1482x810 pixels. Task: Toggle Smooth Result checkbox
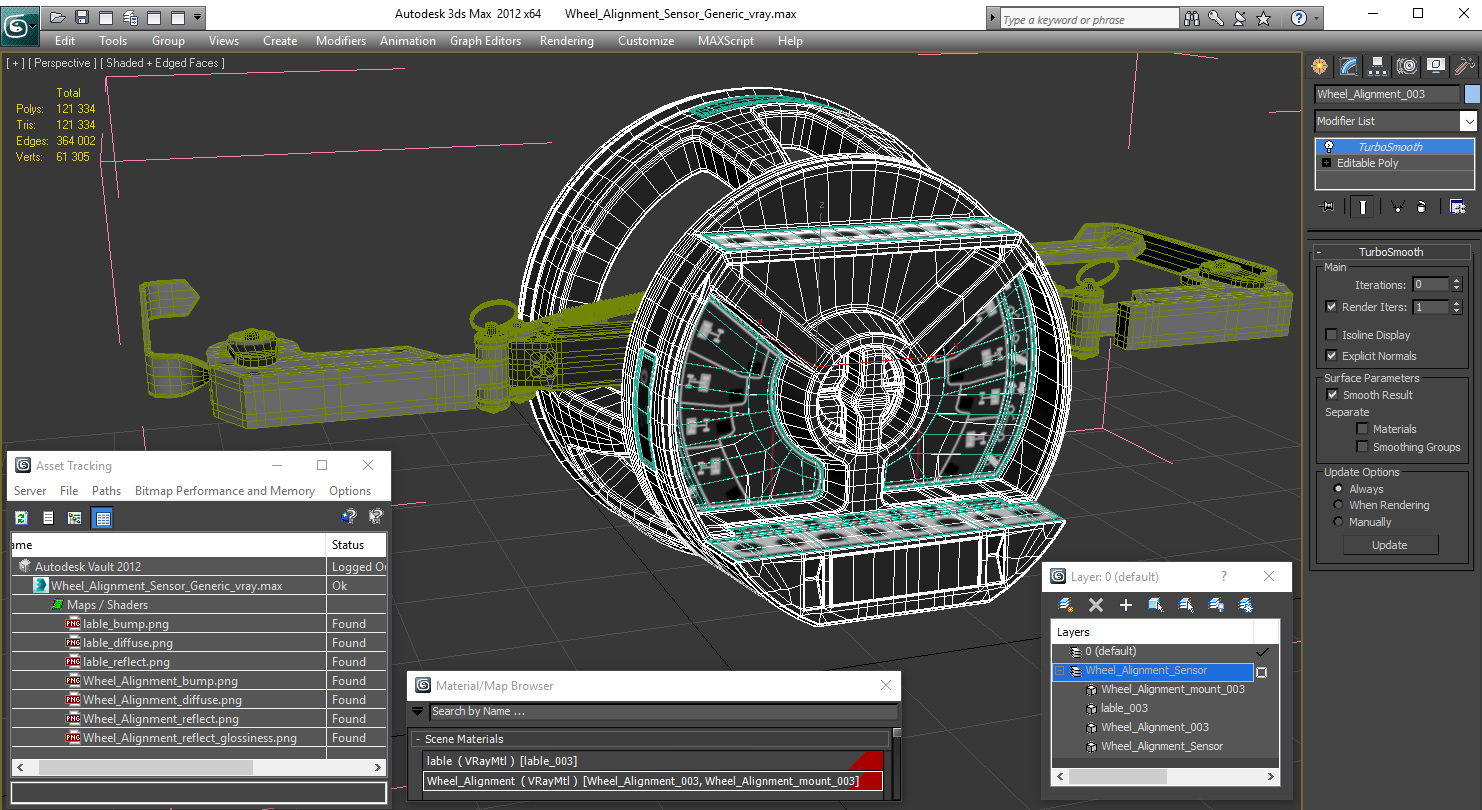1332,395
